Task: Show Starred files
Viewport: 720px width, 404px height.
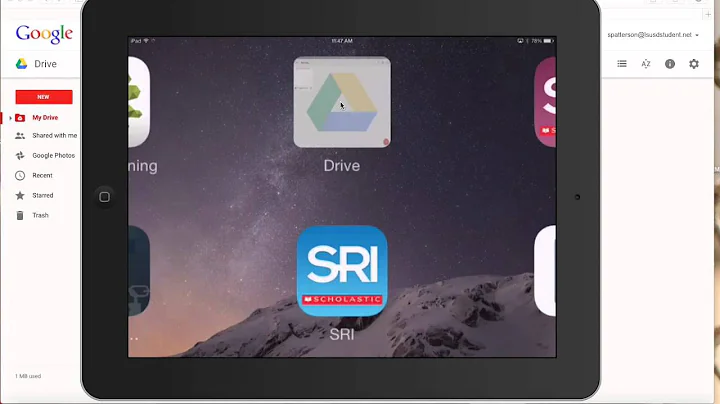Action: pos(43,195)
